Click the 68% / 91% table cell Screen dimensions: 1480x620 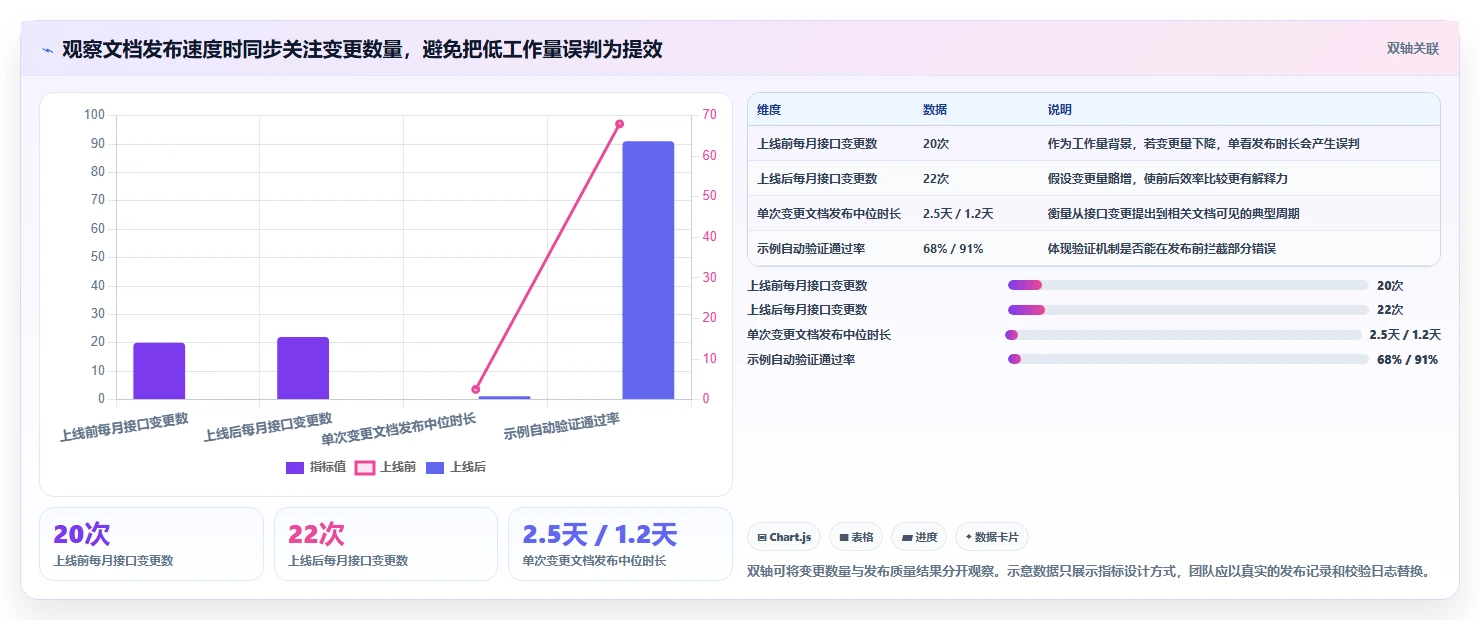point(953,249)
